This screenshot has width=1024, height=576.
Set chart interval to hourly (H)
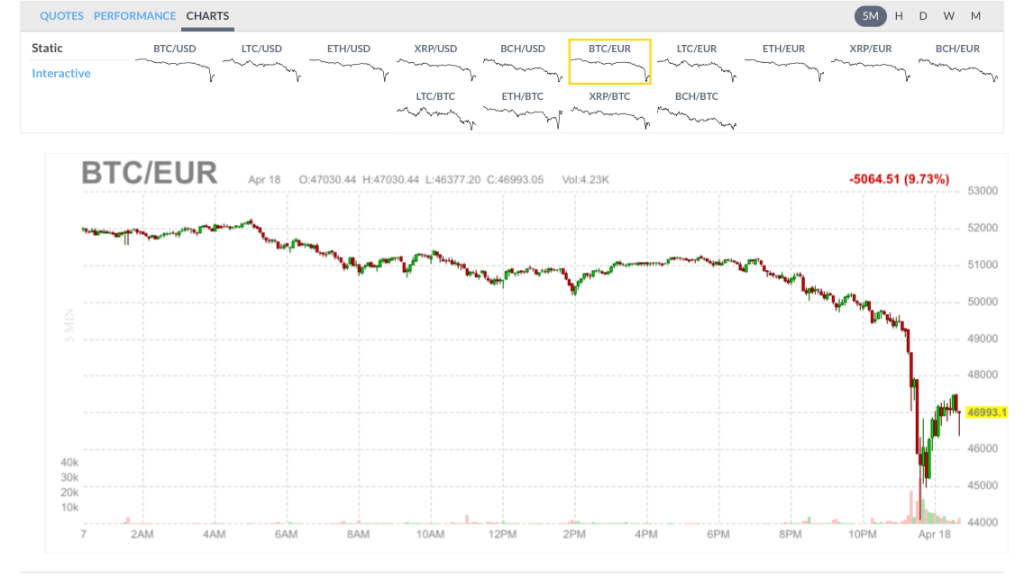point(899,16)
